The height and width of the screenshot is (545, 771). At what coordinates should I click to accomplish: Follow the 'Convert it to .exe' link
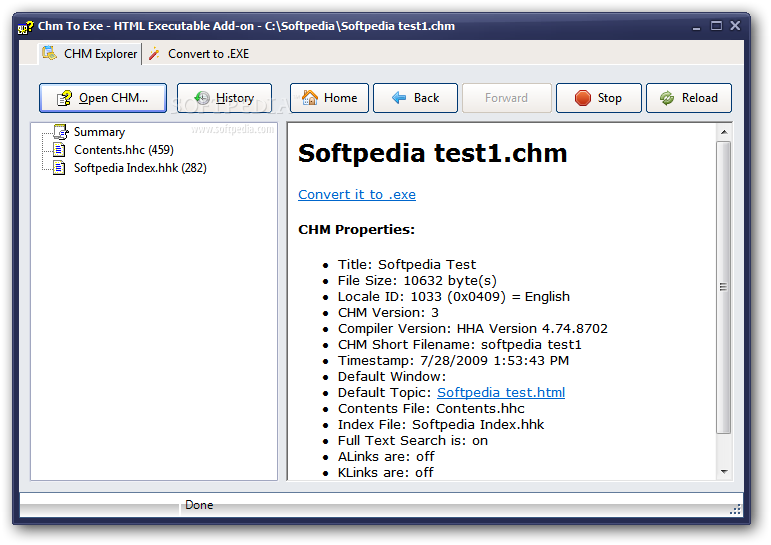[357, 194]
